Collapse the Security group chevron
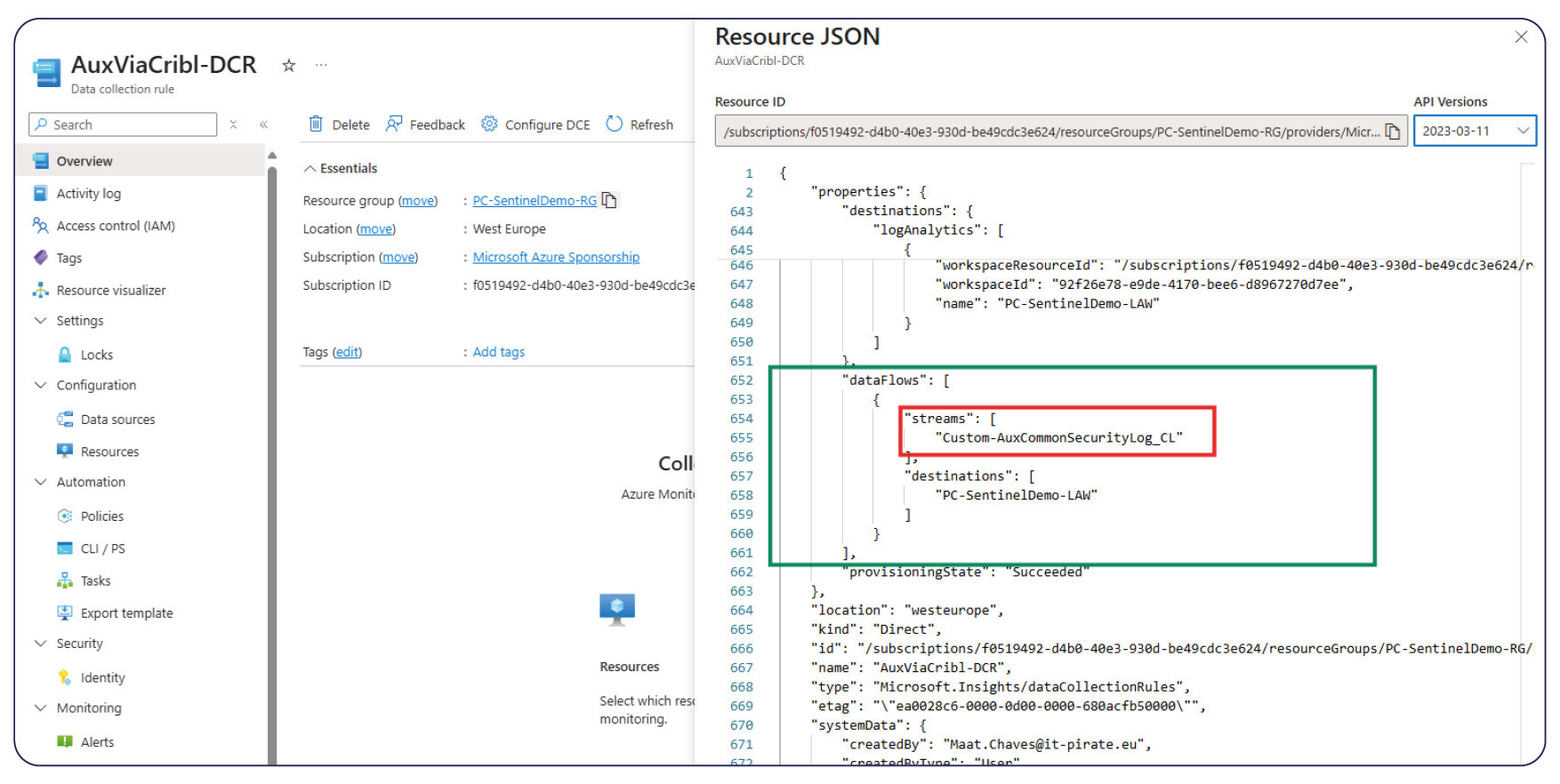 coord(40,643)
